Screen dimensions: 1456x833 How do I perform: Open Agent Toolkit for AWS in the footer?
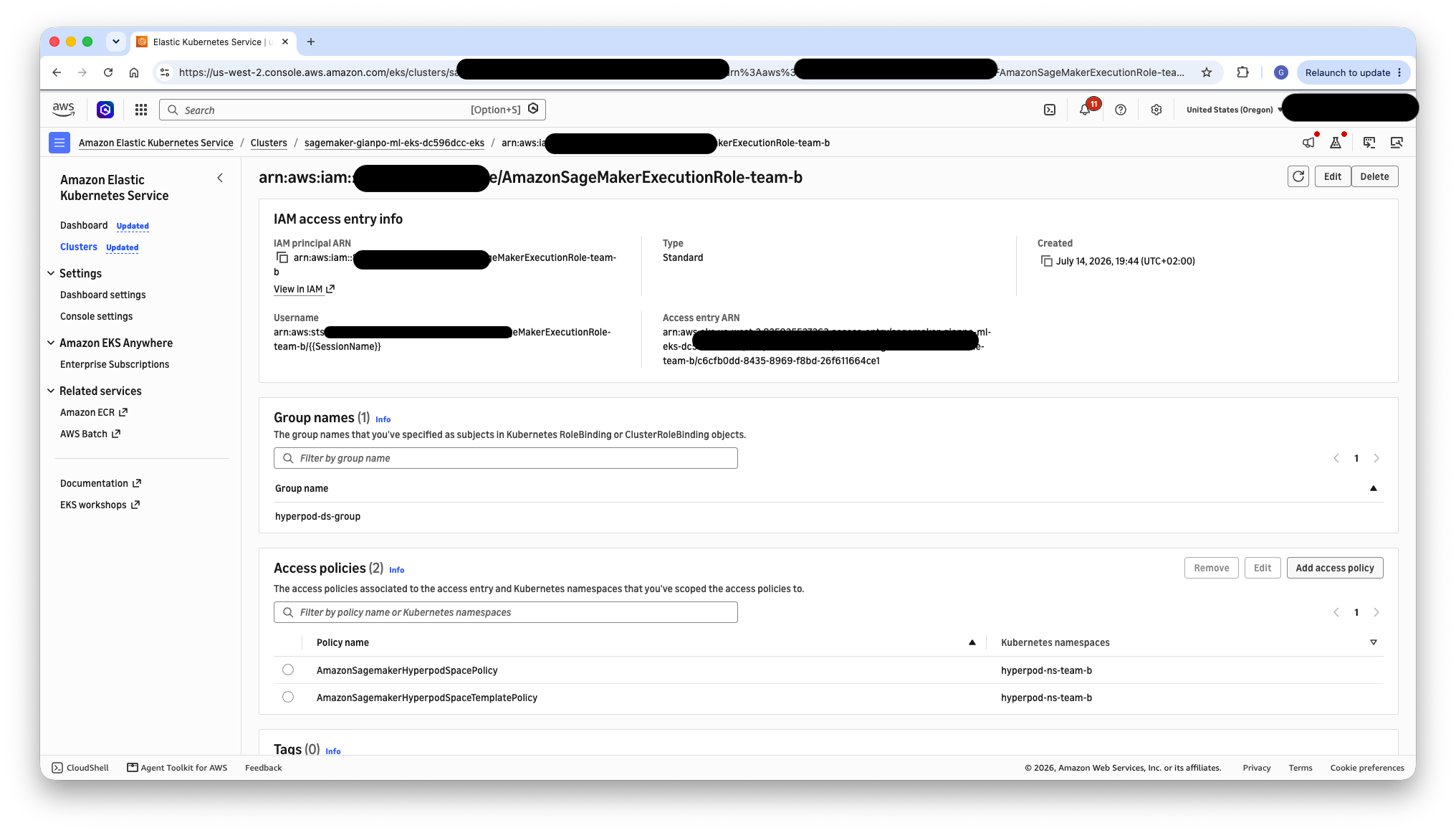(177, 768)
